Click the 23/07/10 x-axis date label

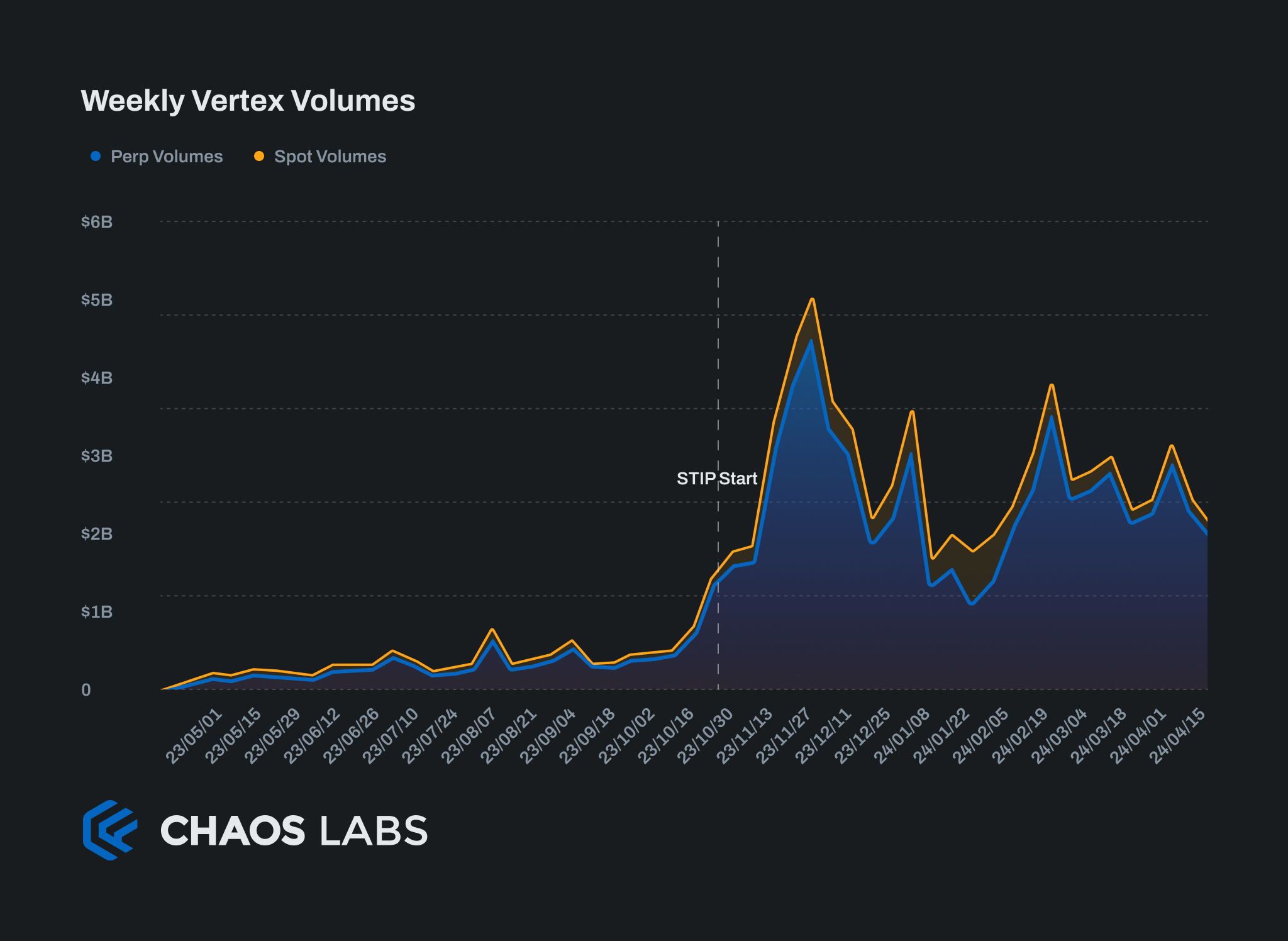tap(391, 736)
